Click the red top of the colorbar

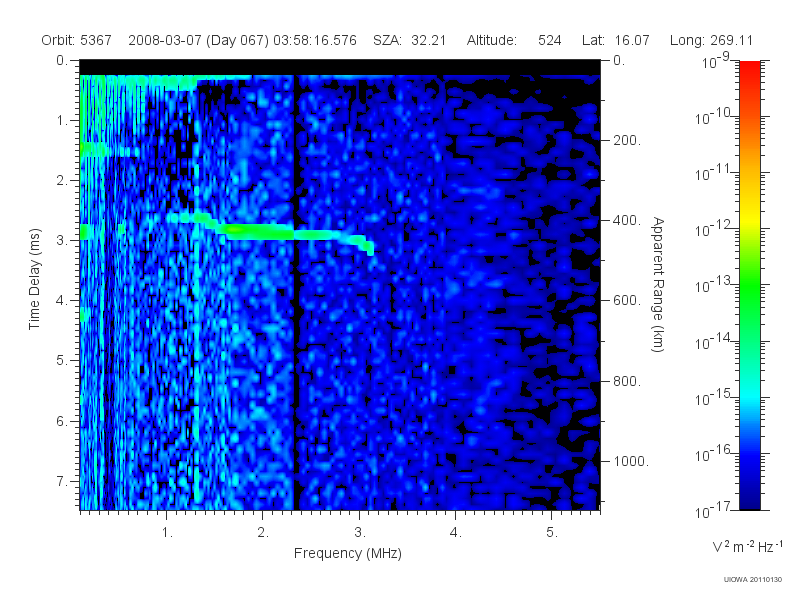pyautogui.click(x=750, y=71)
